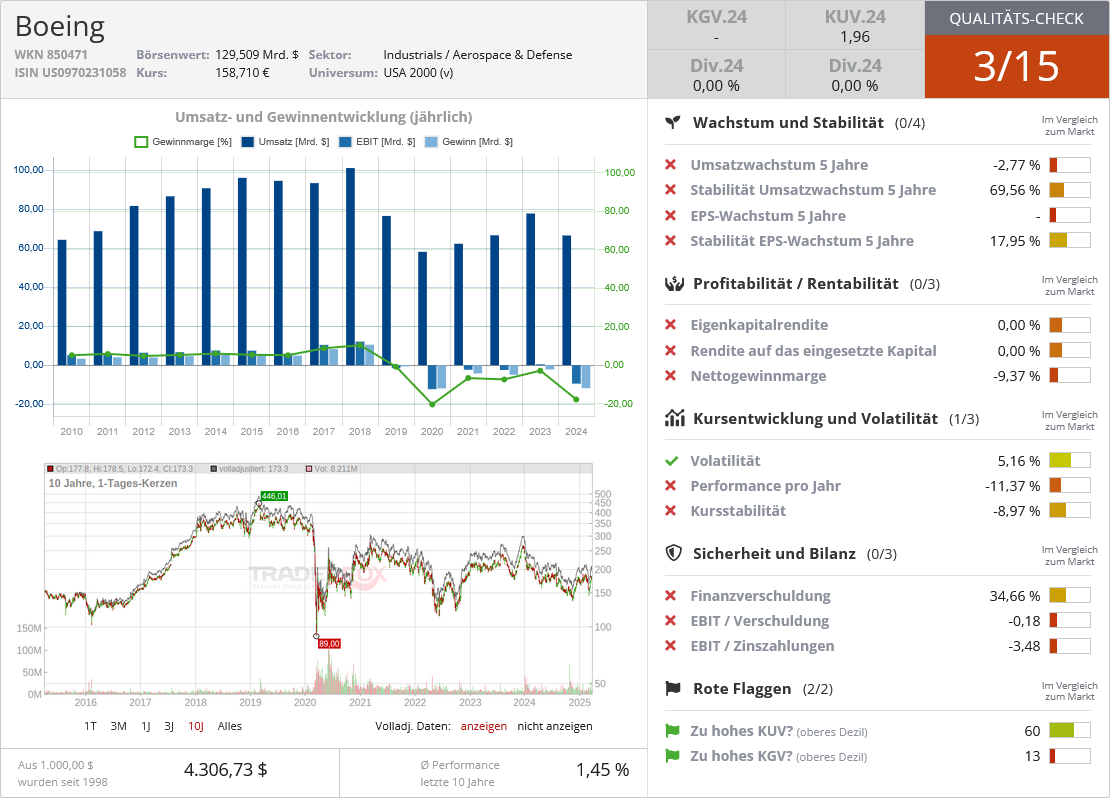
Task: Click the green flag next to Zu hohes KGV?
Action: (672, 756)
